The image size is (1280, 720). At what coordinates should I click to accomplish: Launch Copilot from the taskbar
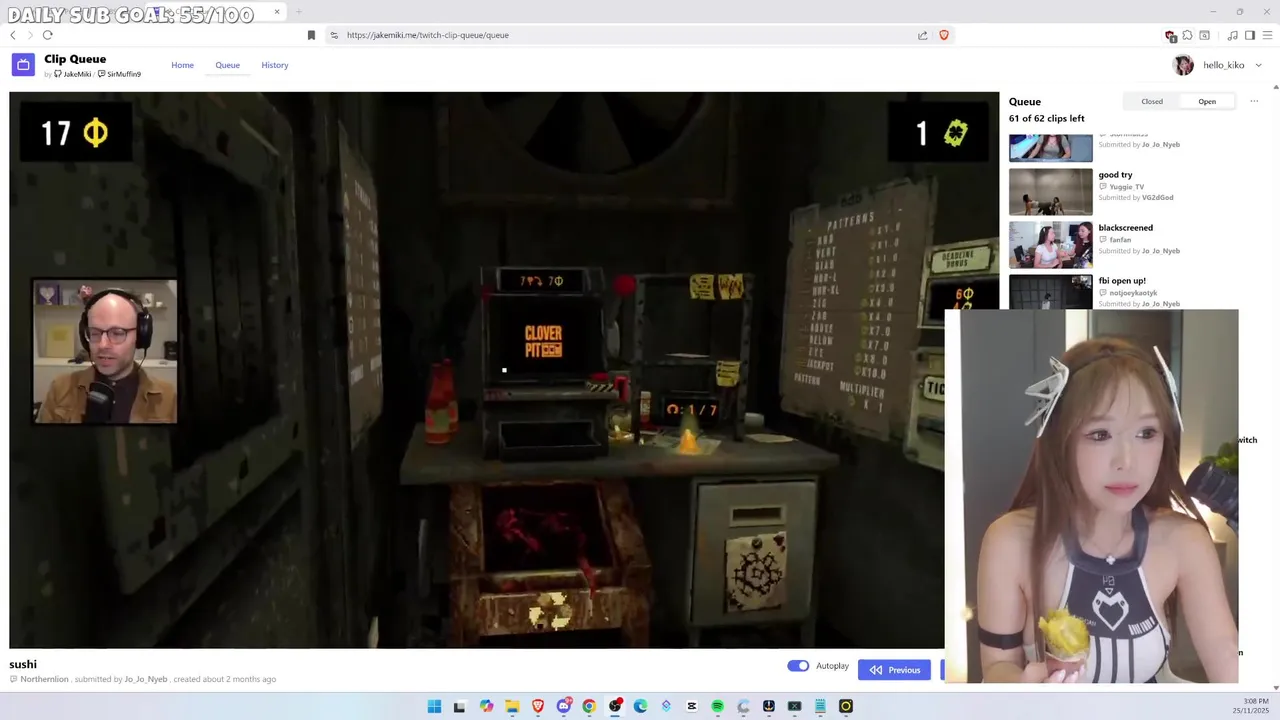pyautogui.click(x=486, y=706)
